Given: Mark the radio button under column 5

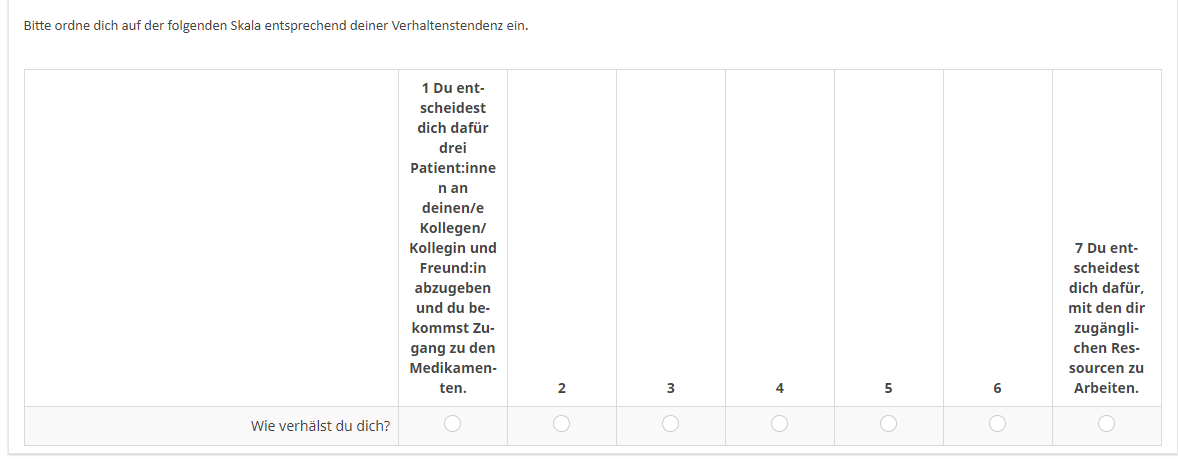Looking at the screenshot, I should [x=889, y=424].
